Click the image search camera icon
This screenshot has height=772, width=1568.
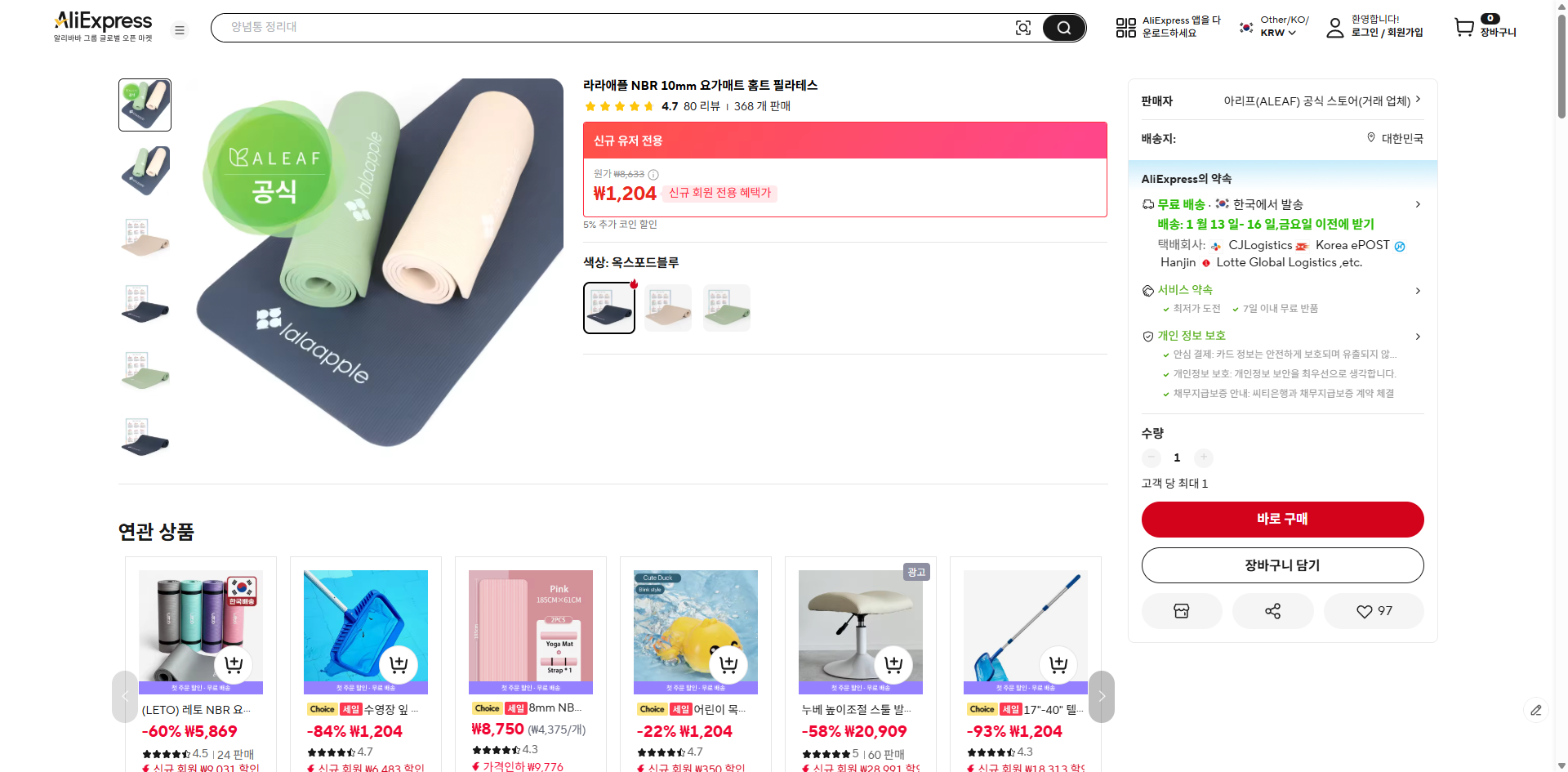1022,28
